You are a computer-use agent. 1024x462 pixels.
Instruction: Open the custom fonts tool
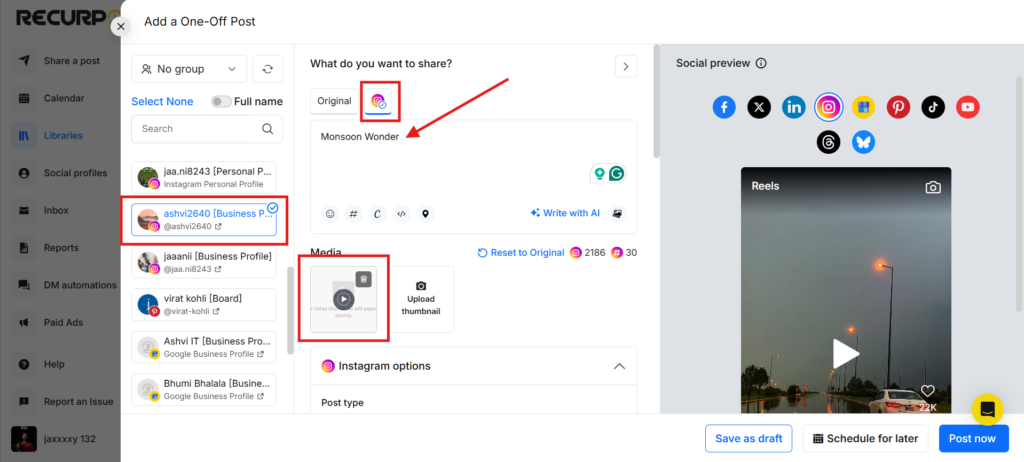(377, 214)
